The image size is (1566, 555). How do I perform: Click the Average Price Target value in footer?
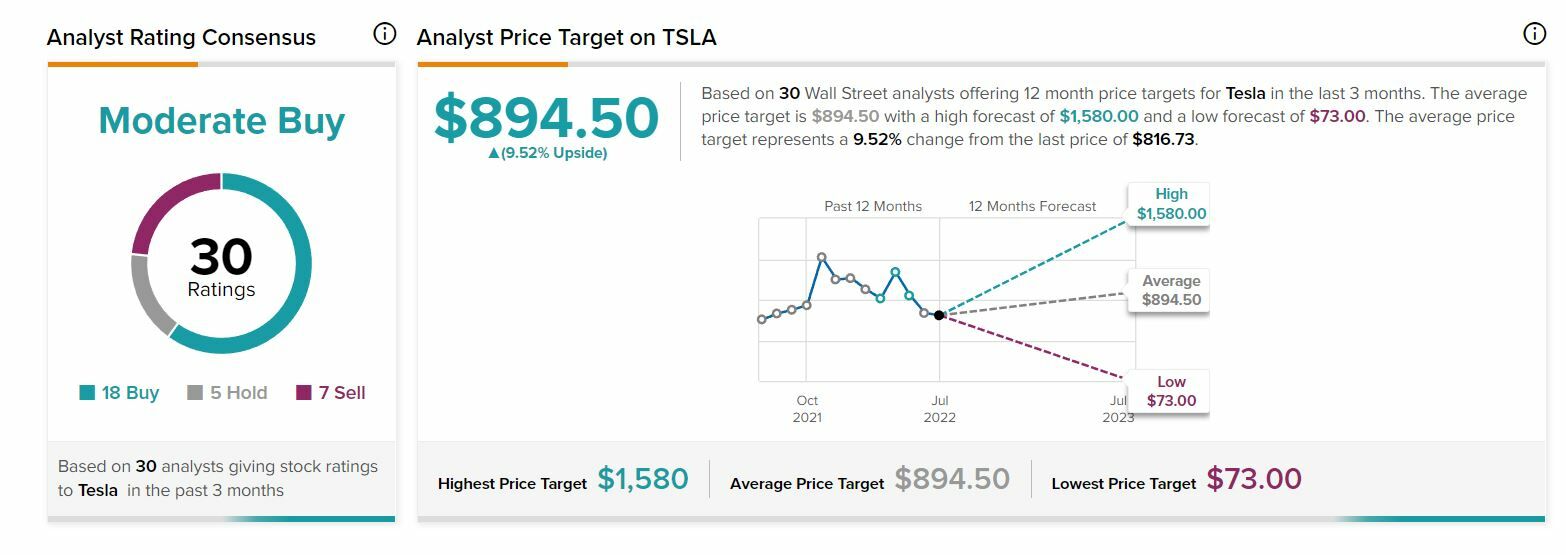click(x=952, y=480)
